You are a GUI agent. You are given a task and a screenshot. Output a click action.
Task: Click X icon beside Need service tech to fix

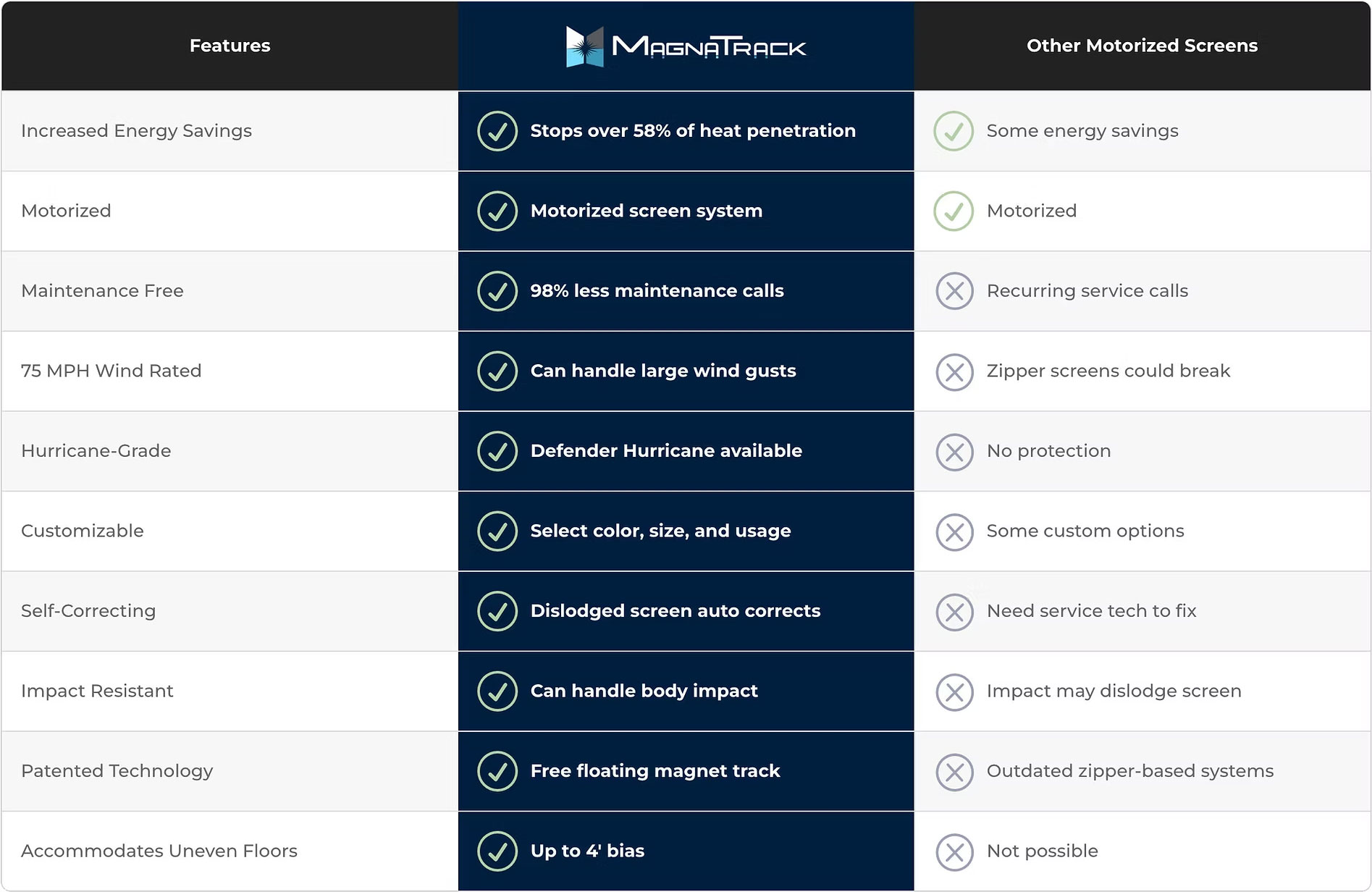[x=954, y=612]
